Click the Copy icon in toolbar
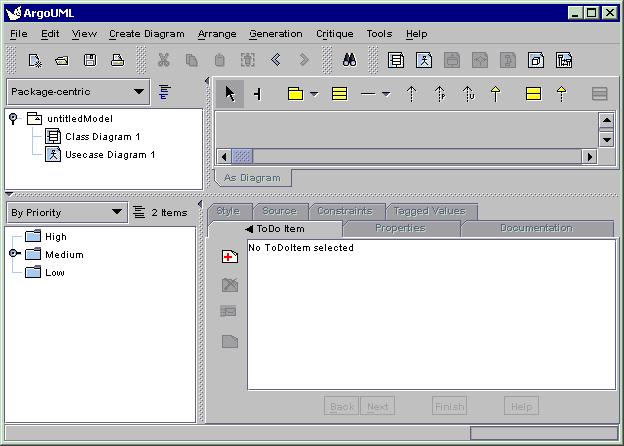This screenshot has height=446, width=624. (x=191, y=60)
